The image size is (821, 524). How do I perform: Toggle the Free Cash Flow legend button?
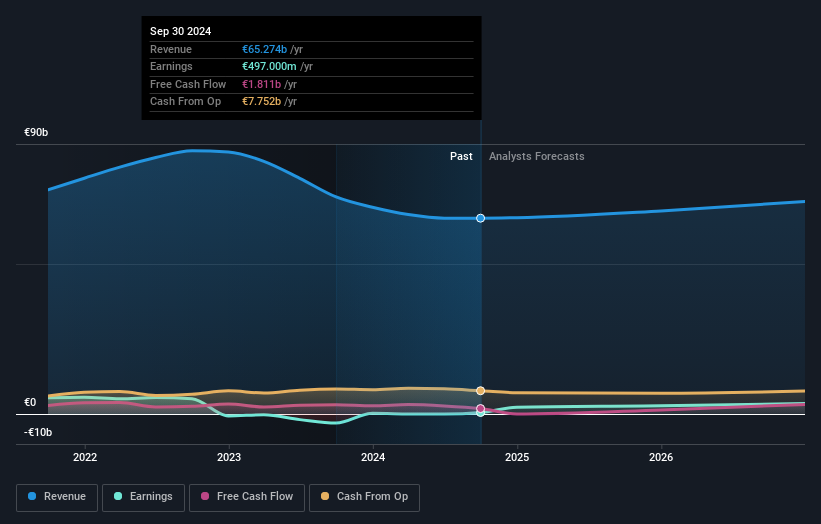pos(247,497)
